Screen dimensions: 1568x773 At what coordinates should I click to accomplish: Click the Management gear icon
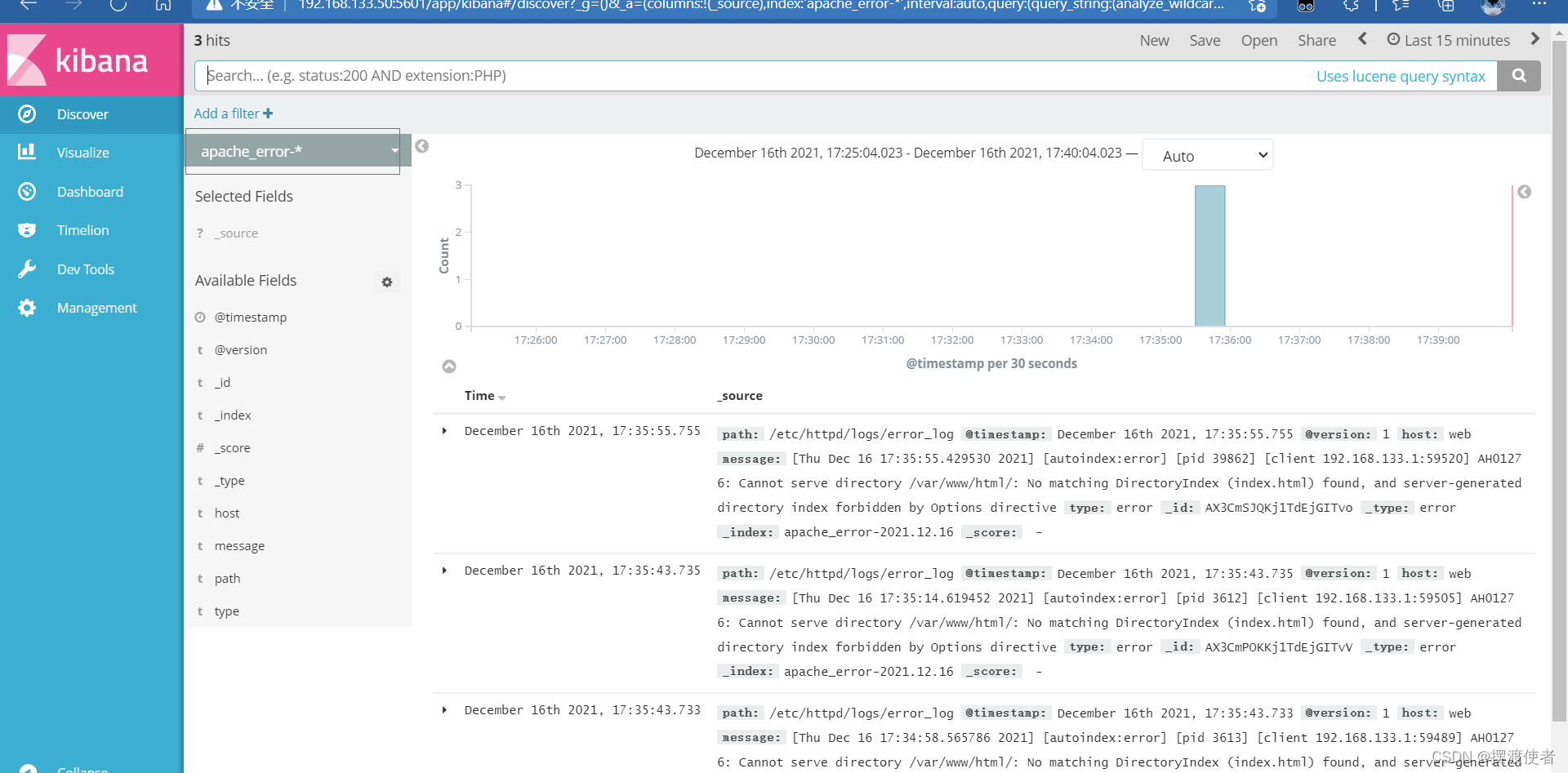point(27,308)
